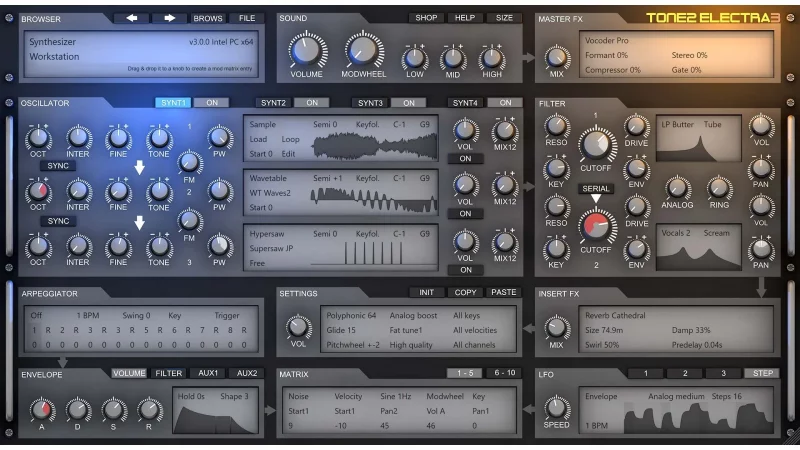Screen dimensions: 800x450
Task: Toggle the first oscillator SYNC button
Action: [58, 165]
